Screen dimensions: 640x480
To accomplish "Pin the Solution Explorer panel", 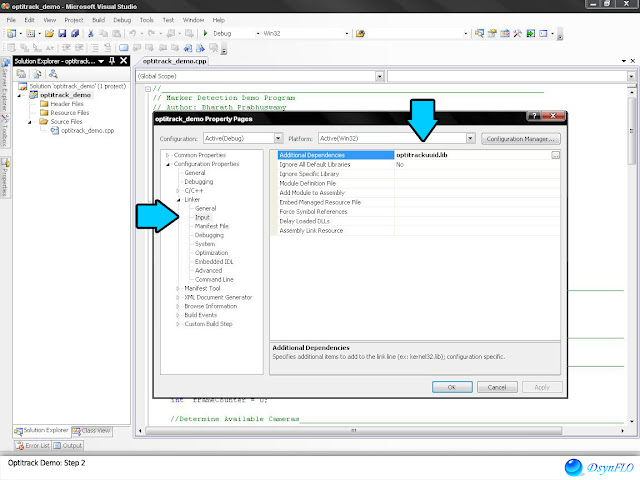I will pyautogui.click(x=112, y=61).
